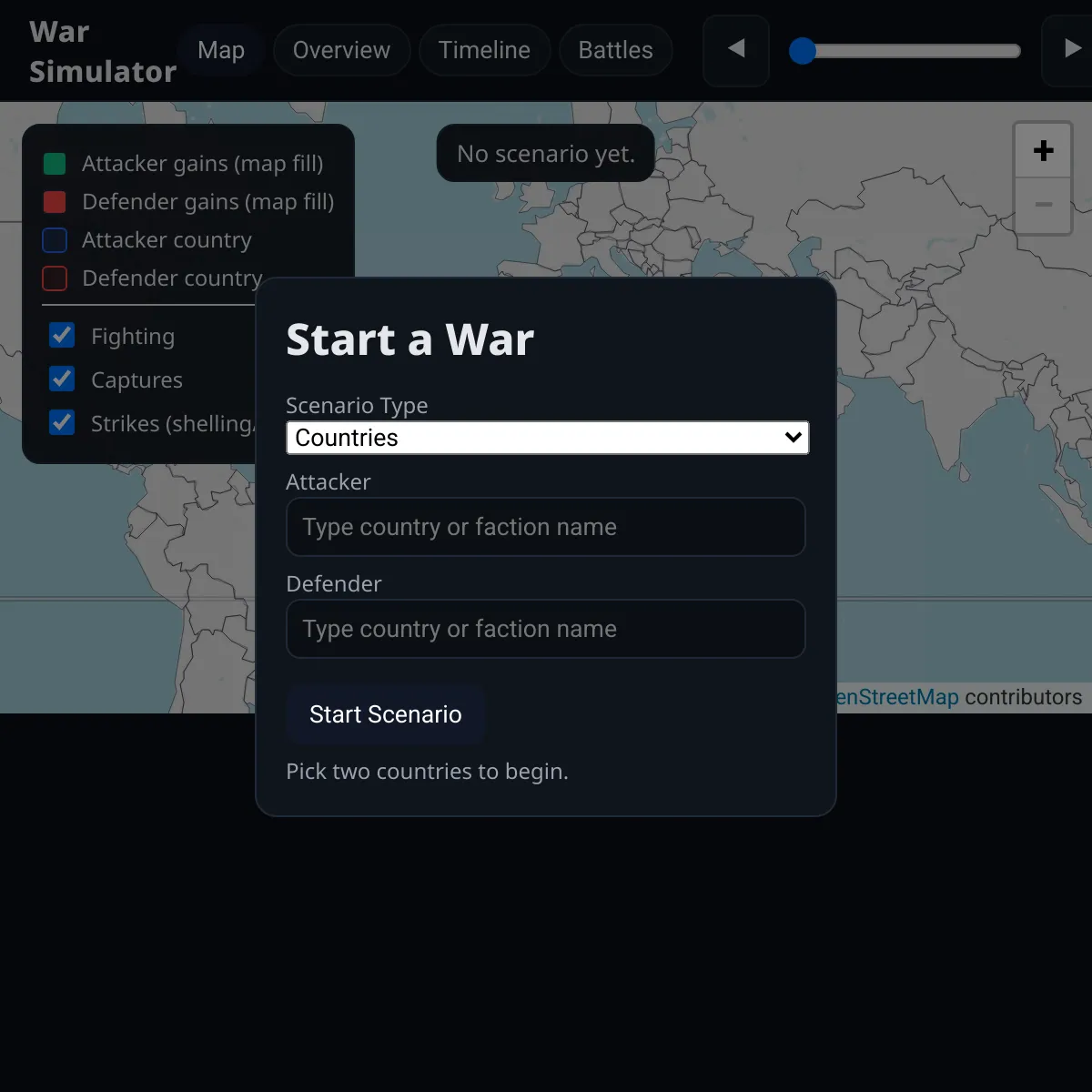
Task: Click the red Defender gains legend swatch
Action: [x=55, y=202]
